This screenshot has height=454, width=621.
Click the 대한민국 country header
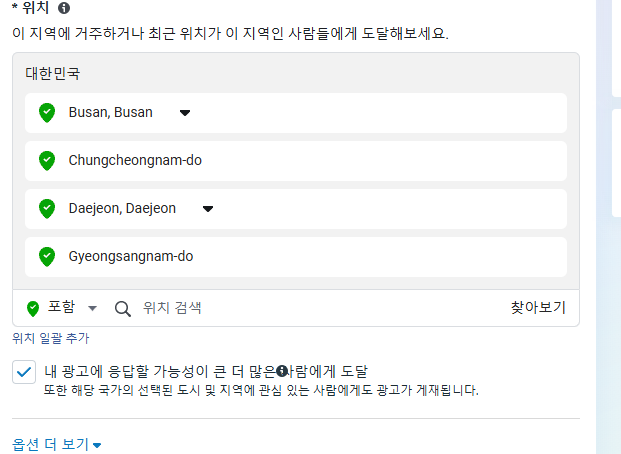(53, 74)
